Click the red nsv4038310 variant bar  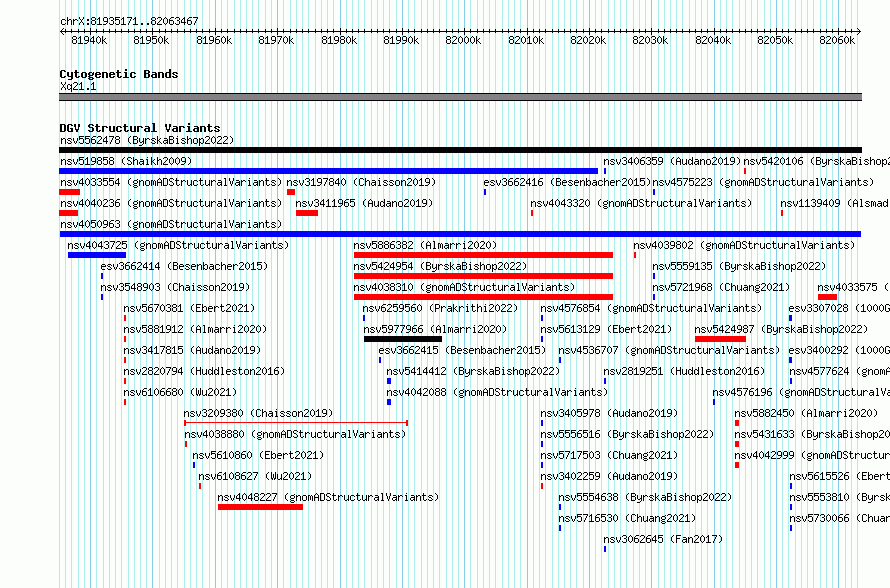click(484, 297)
